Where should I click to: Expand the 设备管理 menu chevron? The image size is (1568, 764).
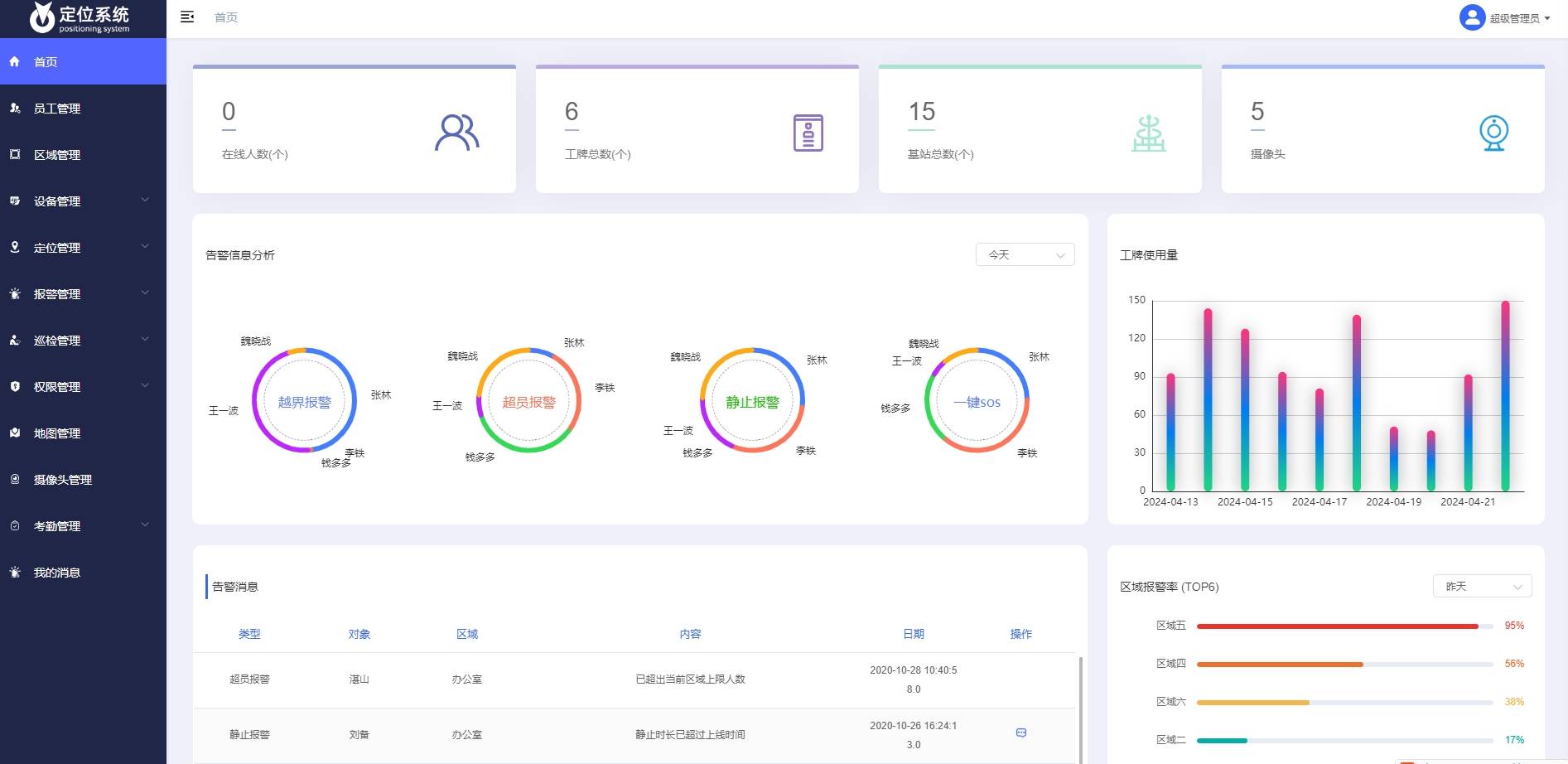145,200
